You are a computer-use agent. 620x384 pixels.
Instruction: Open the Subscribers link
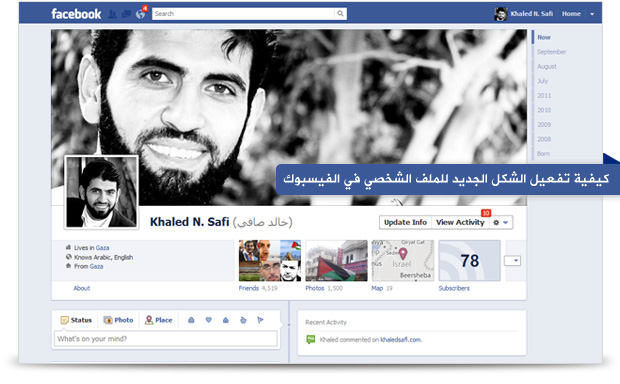point(454,288)
